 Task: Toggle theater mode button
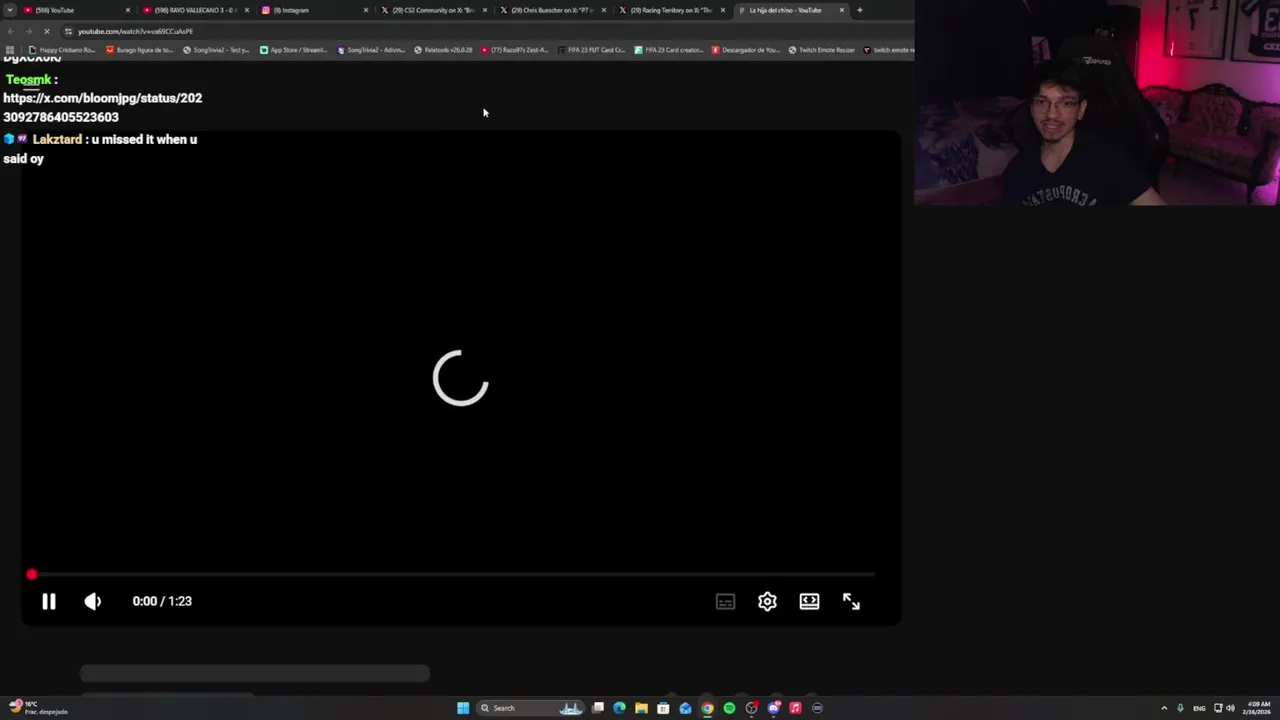[809, 601]
